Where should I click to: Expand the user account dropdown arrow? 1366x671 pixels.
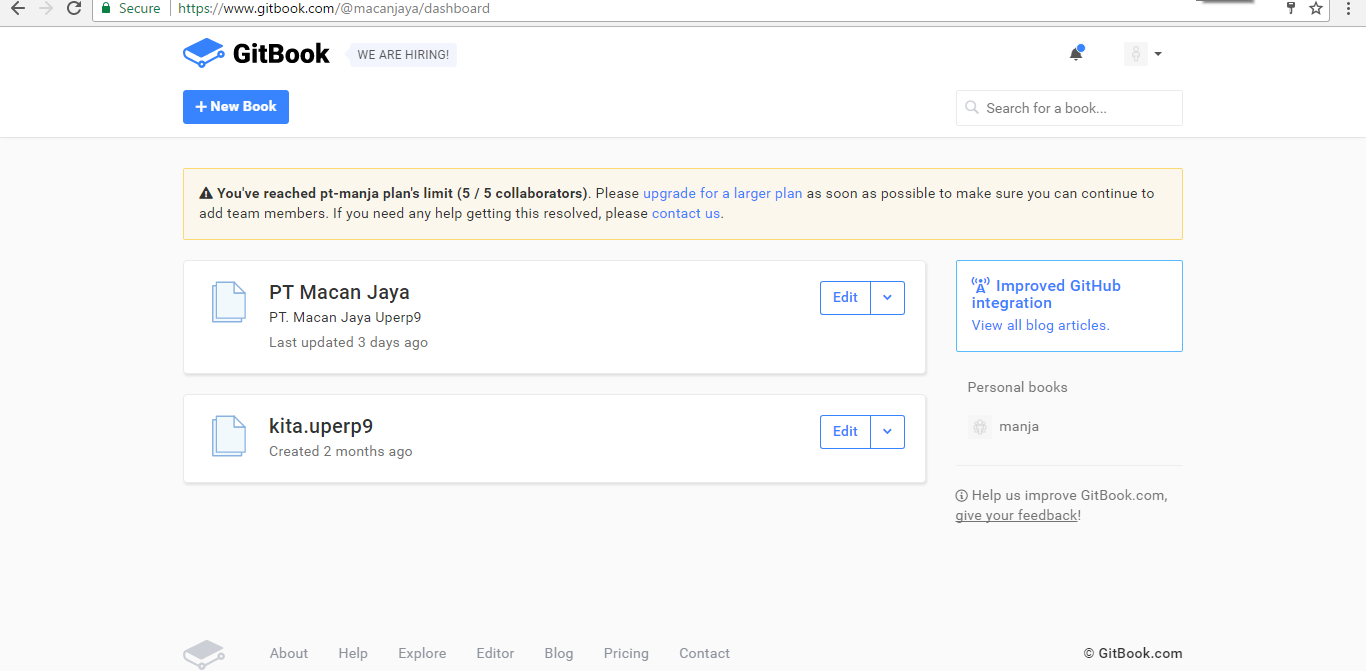(x=1158, y=54)
